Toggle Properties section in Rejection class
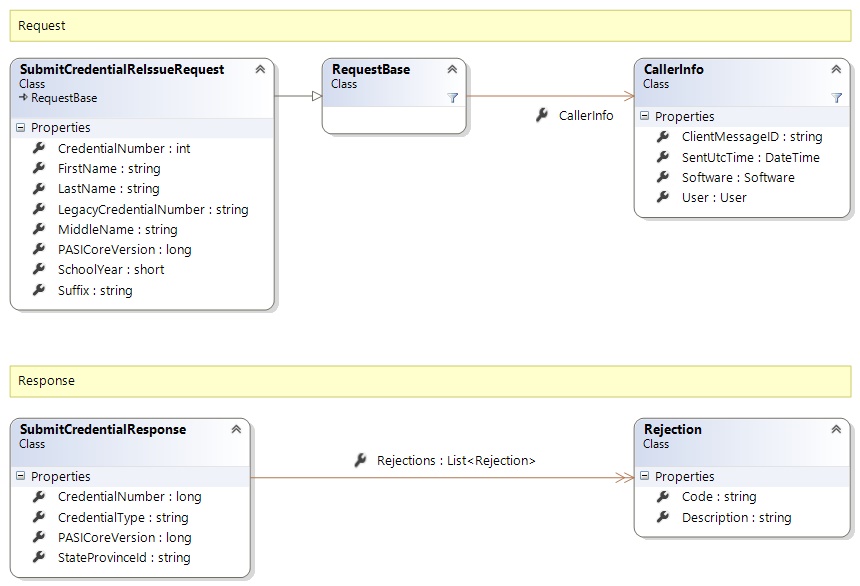The image size is (860, 586). 645,477
